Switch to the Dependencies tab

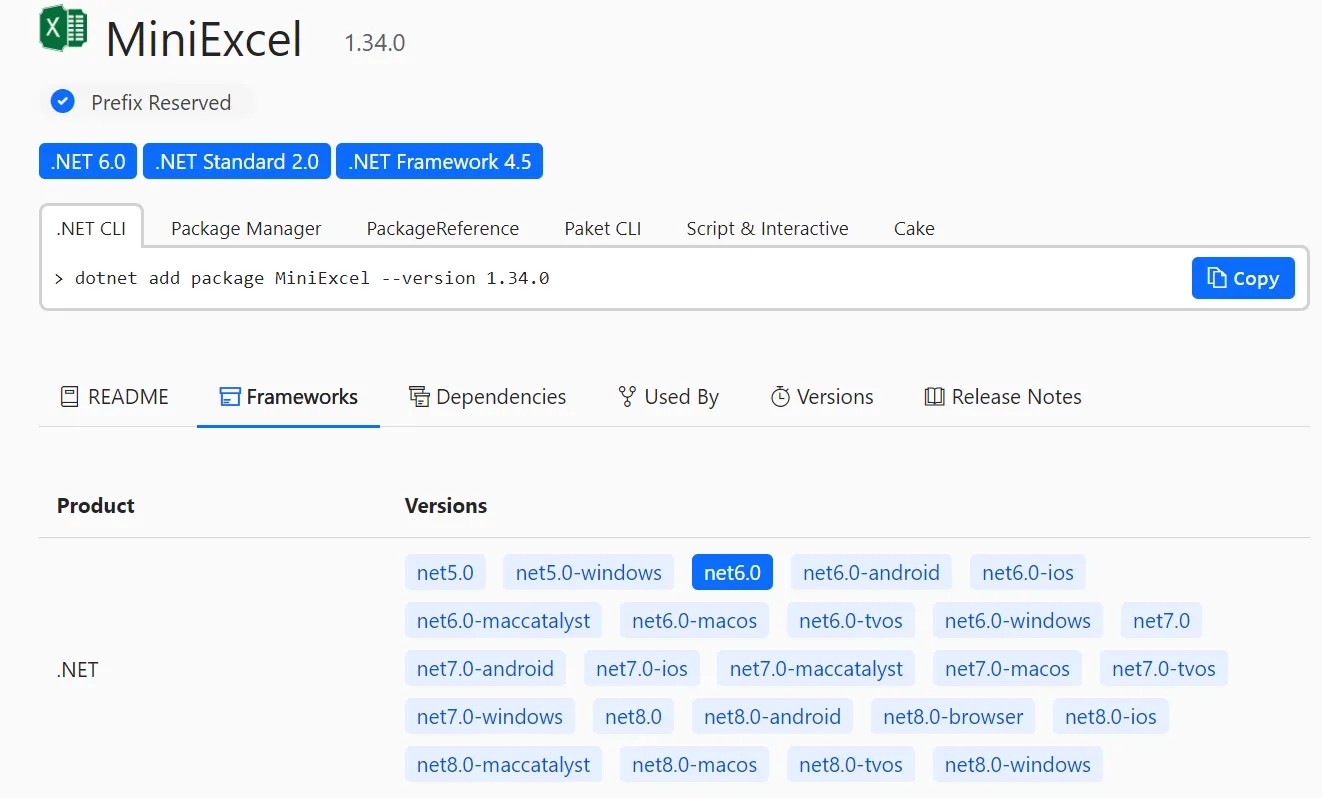[487, 396]
